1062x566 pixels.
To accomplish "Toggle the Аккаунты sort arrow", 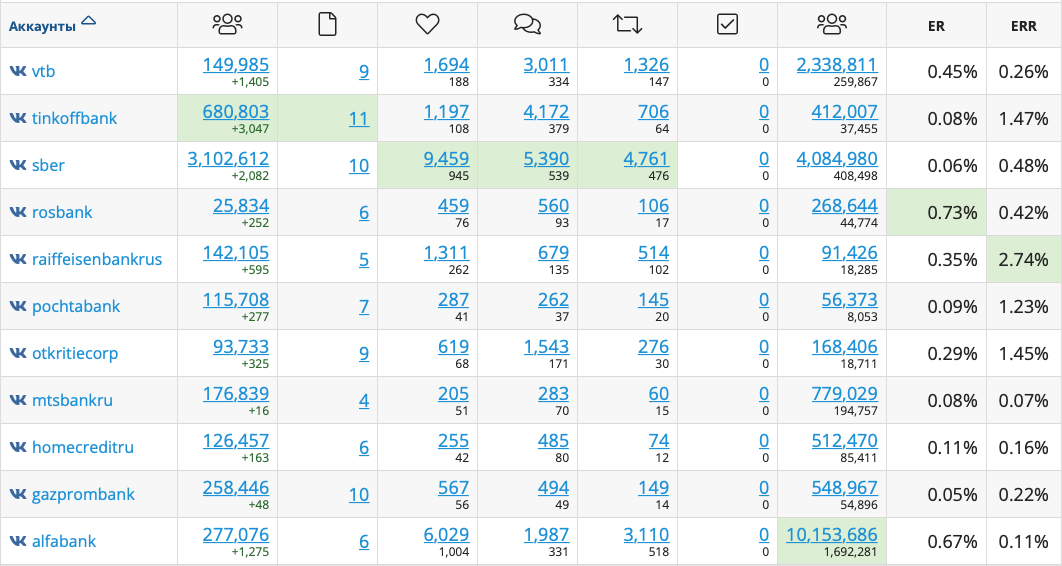I will coord(88,20).
